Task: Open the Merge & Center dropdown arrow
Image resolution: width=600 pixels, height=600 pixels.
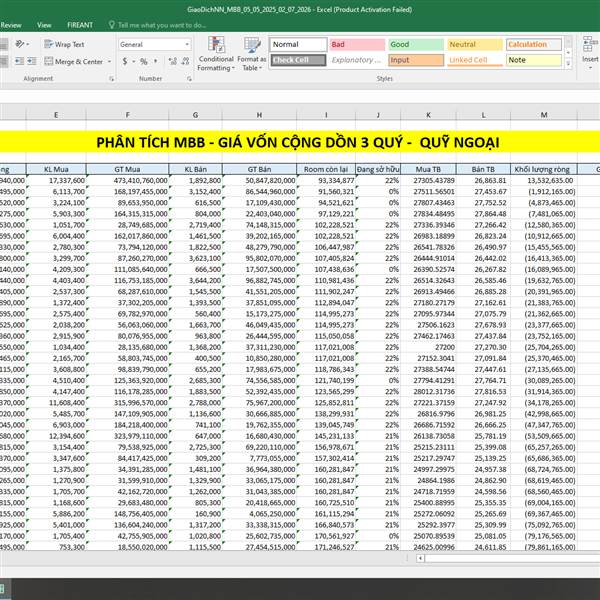Action: [109, 62]
